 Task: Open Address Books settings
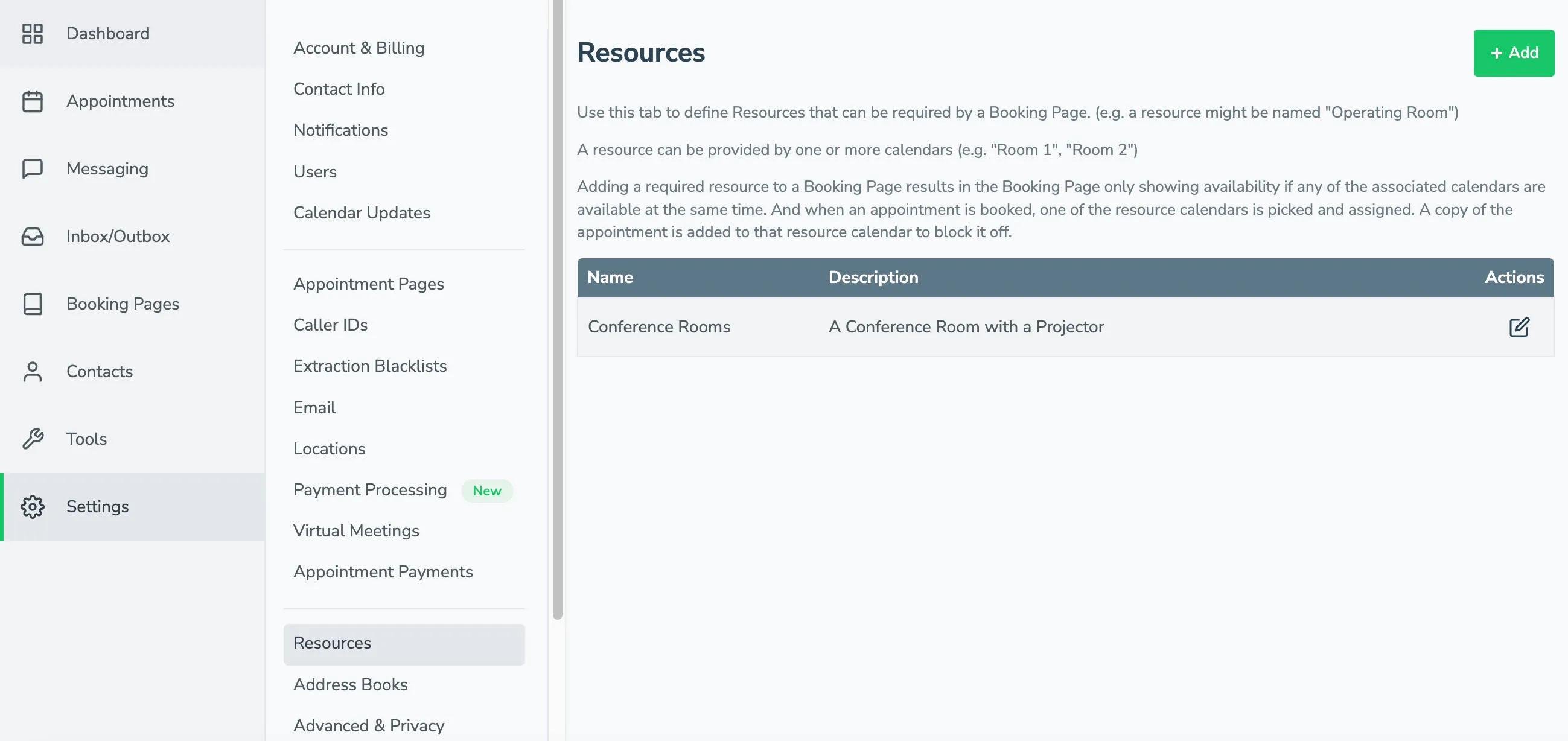[x=351, y=684]
